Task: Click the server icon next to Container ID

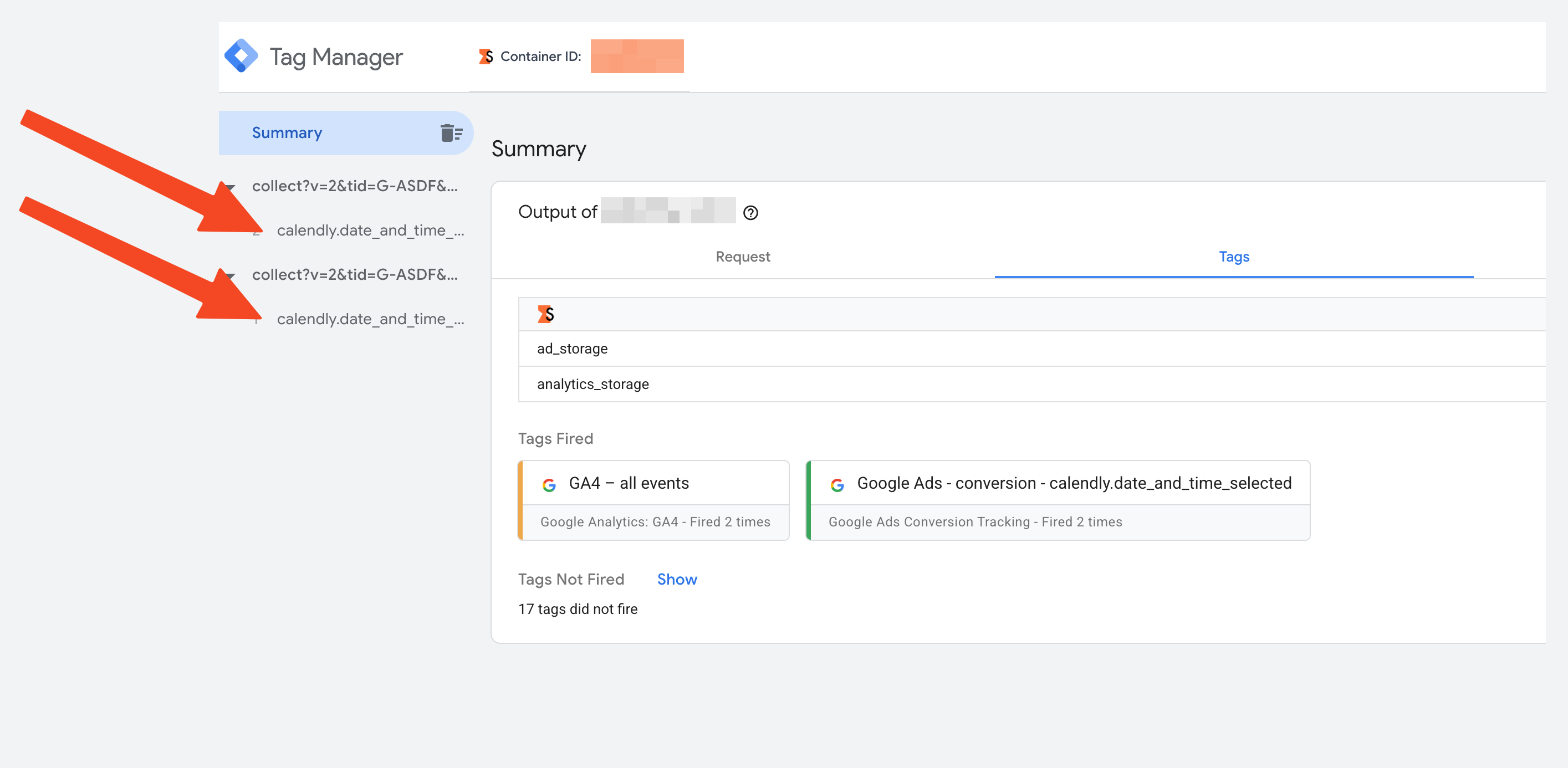Action: pos(486,57)
